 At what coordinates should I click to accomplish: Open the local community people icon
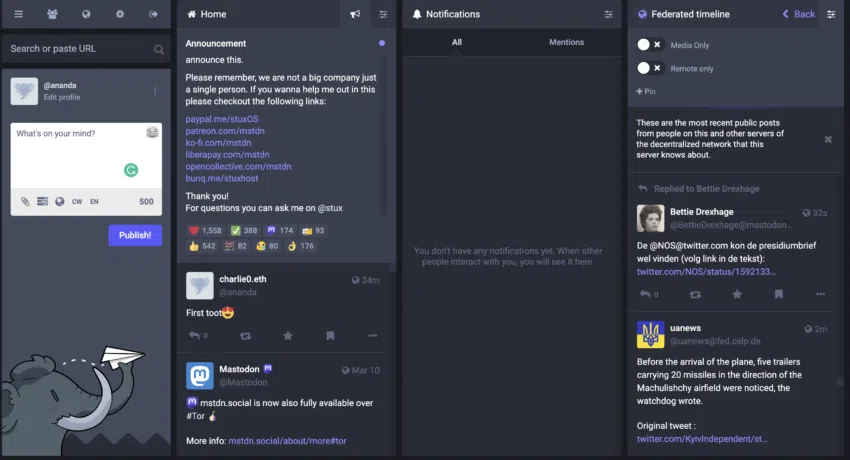(x=52, y=14)
